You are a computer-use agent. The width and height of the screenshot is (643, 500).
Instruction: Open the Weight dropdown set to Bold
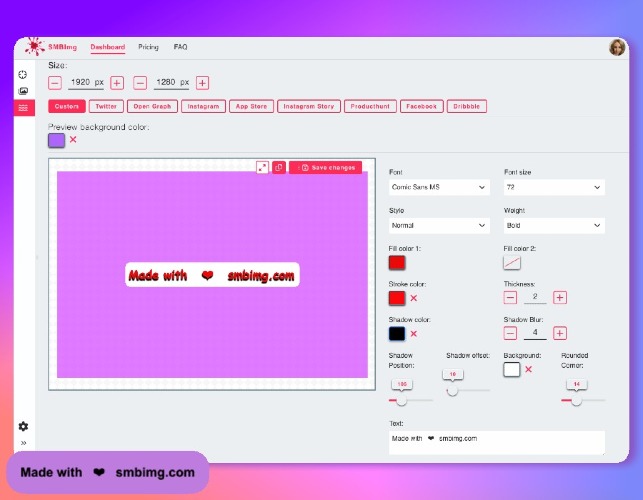point(554,226)
